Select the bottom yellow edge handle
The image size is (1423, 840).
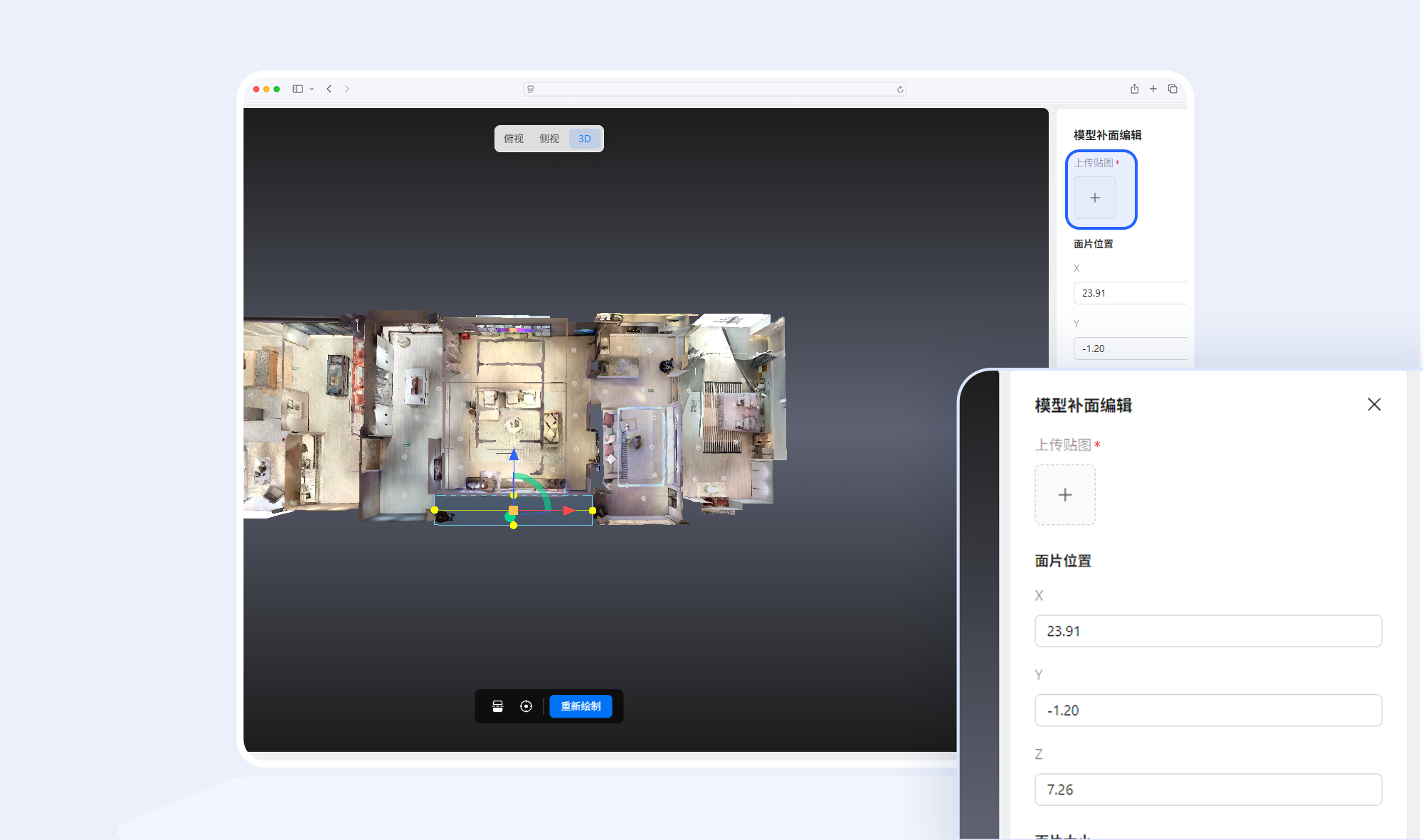tap(514, 526)
